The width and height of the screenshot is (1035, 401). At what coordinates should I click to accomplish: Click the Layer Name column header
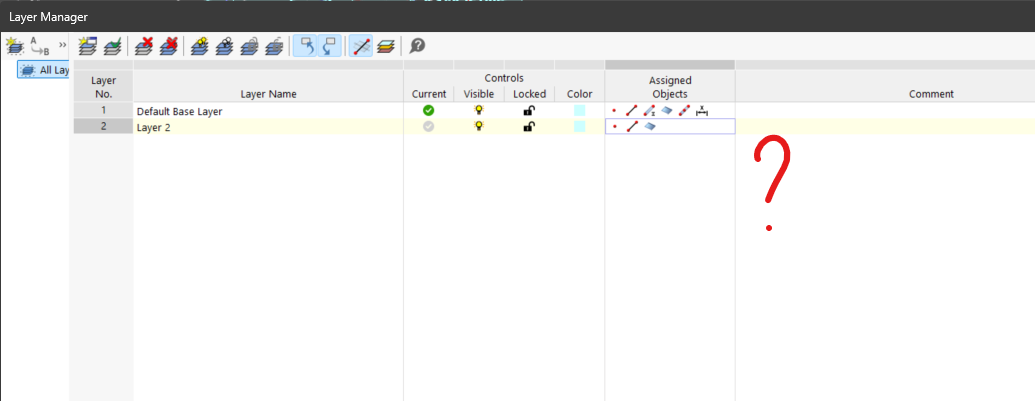click(268, 94)
